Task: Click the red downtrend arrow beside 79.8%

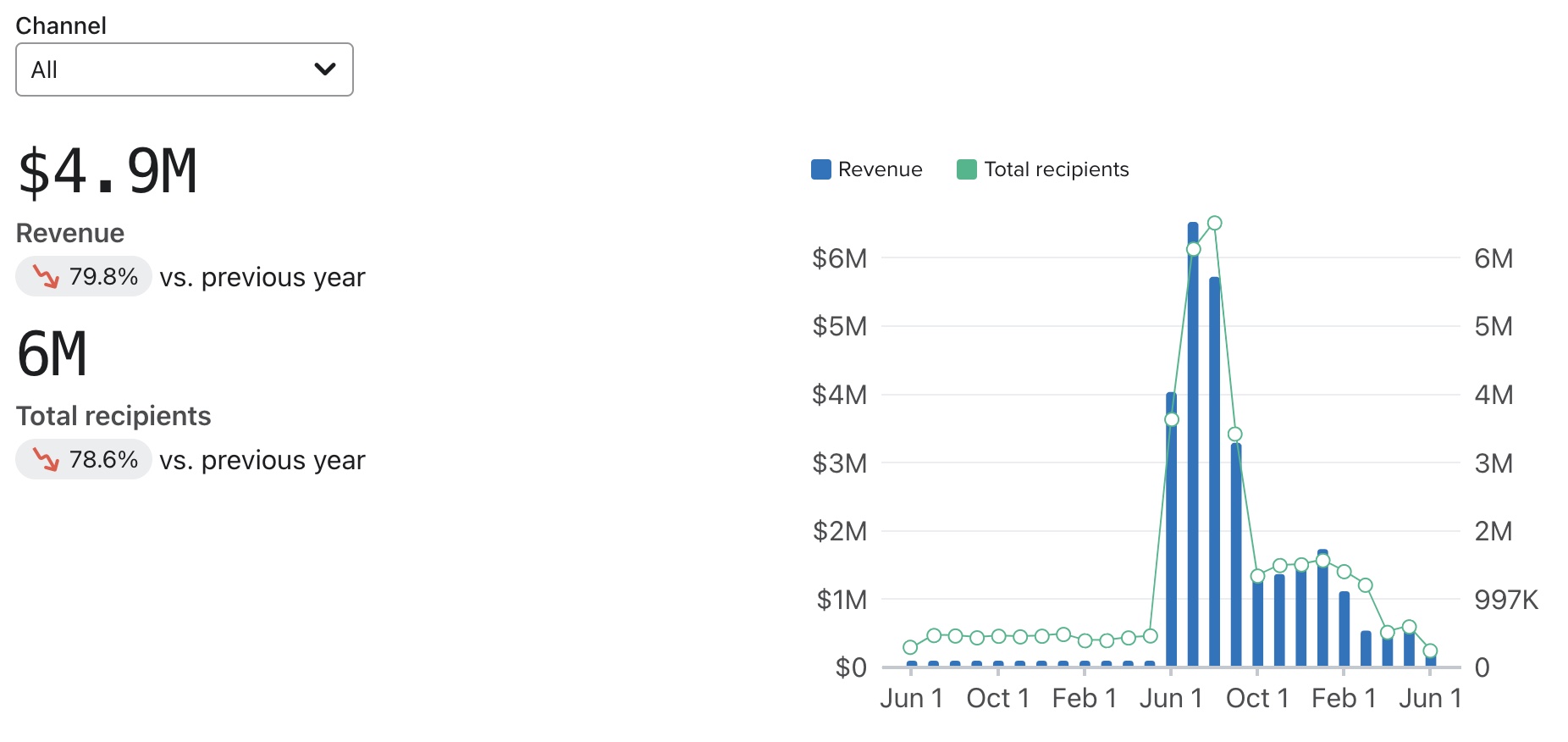Action: [x=46, y=277]
